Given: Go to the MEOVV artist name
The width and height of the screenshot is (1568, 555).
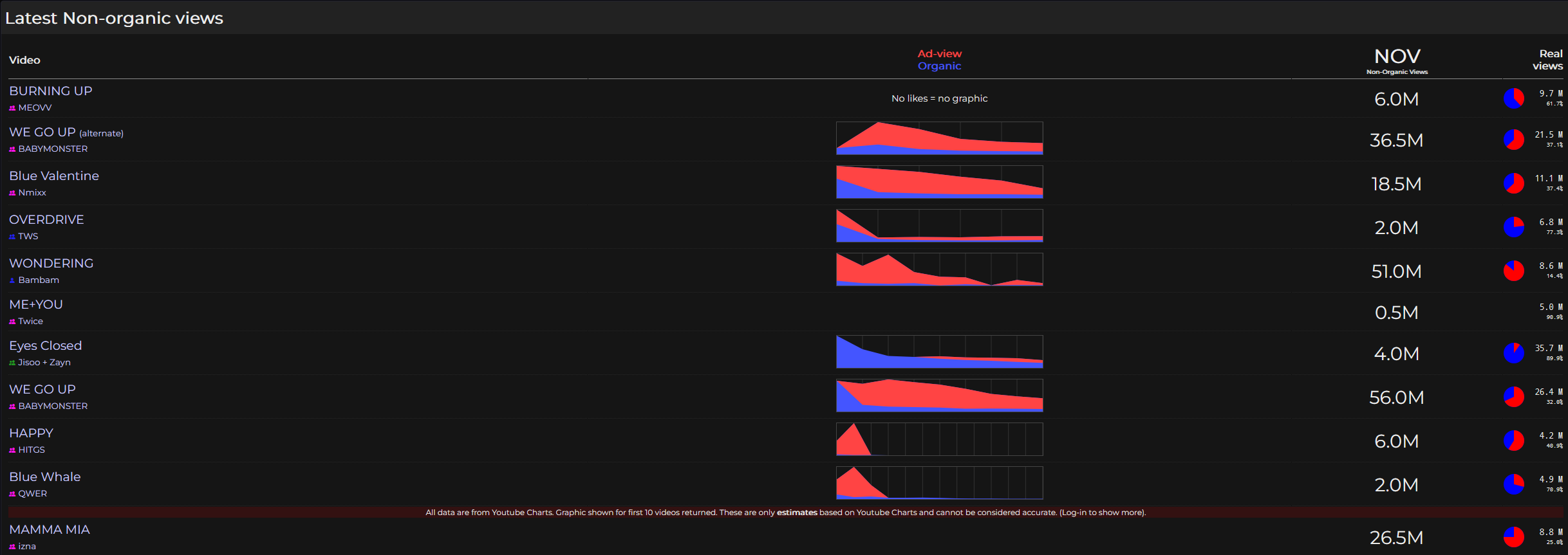Looking at the screenshot, I should 35,108.
